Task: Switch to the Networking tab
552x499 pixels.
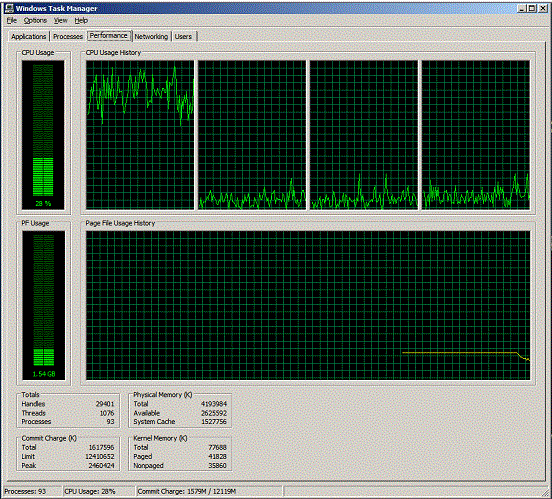Action: coord(151,36)
